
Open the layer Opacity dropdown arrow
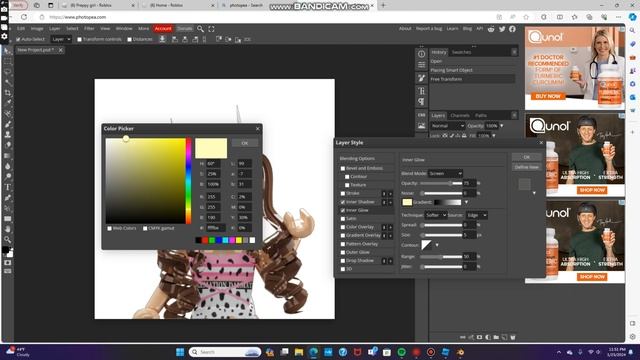click(x=502, y=126)
